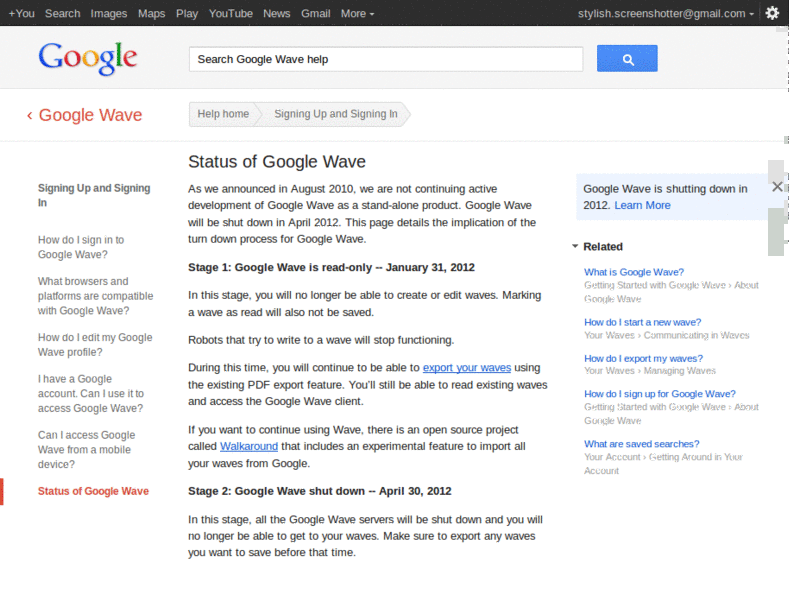Click the 'Status of Google Wave' page title

click(x=277, y=162)
